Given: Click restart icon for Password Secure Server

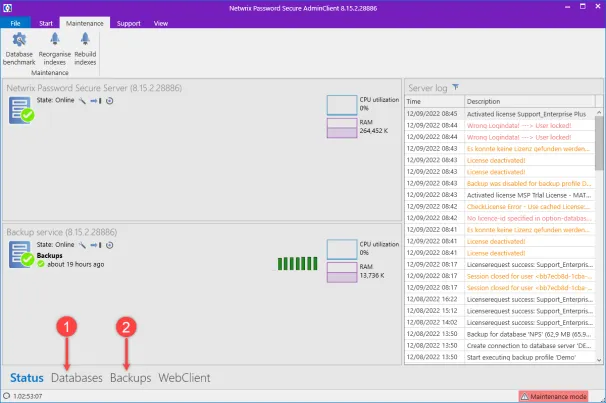Looking at the screenshot, I should click(110, 101).
